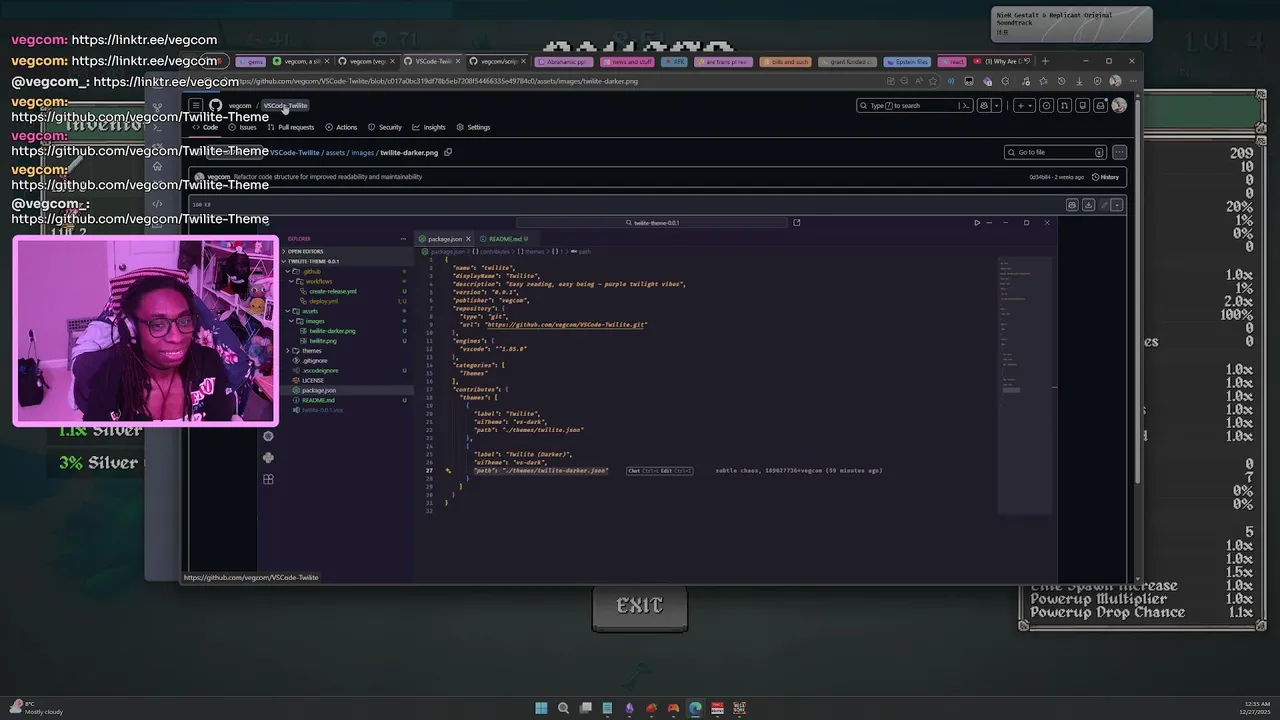The width and height of the screenshot is (1280, 720).
Task: Open the clock and date panel
Action: (1255, 708)
